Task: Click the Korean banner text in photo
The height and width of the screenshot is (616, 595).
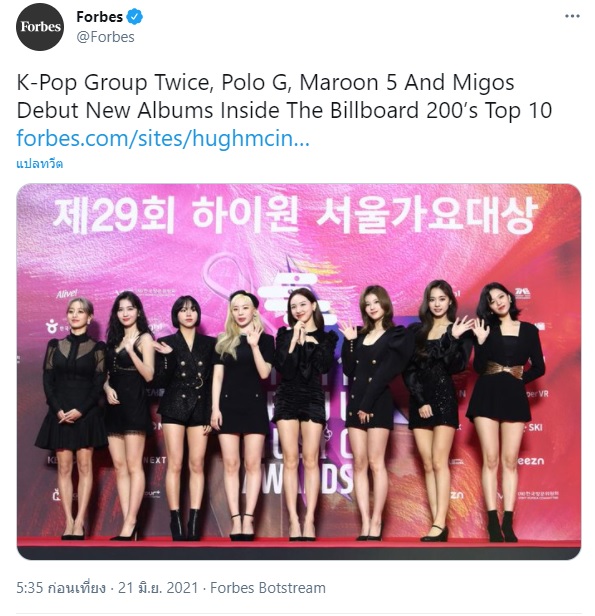Action: coord(295,215)
